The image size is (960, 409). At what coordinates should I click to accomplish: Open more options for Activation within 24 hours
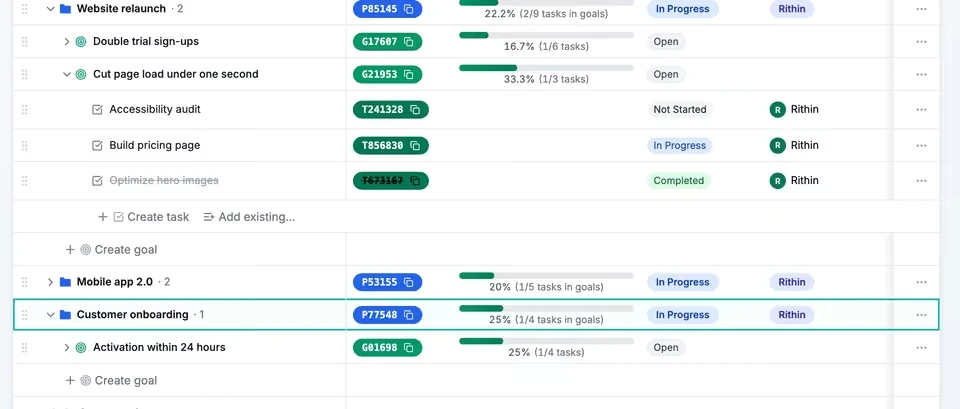click(921, 348)
